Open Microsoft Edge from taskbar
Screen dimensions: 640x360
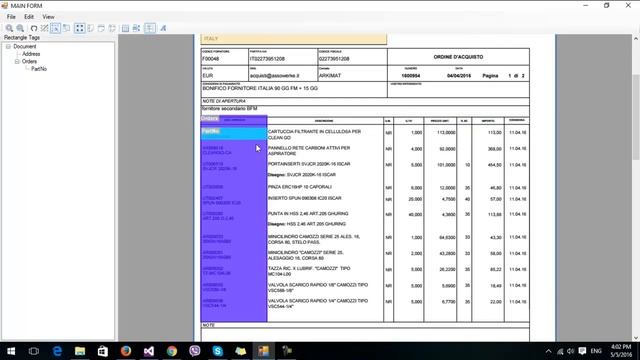pyautogui.click(x=57, y=351)
